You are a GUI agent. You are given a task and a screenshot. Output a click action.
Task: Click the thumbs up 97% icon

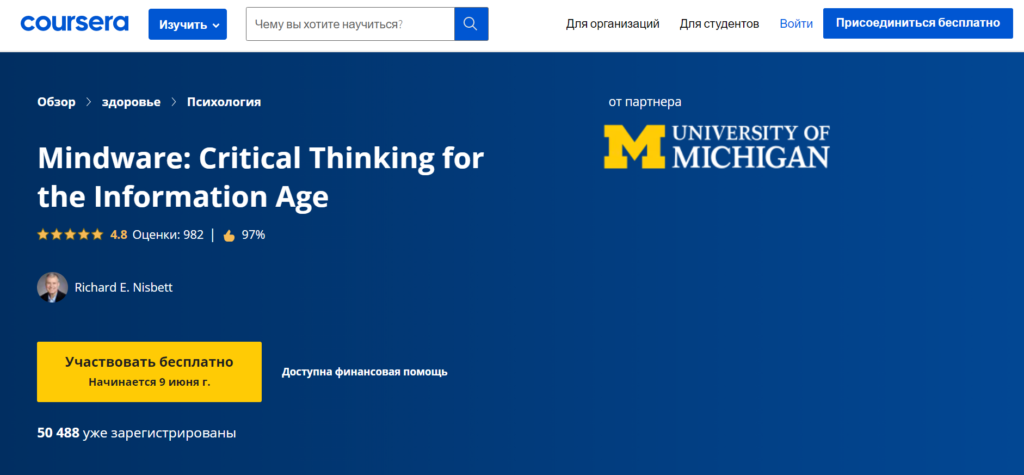[228, 236]
